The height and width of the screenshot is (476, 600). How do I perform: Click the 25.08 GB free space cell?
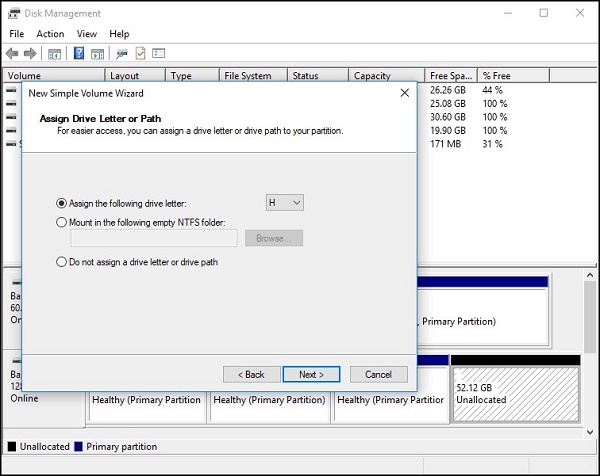click(x=448, y=103)
